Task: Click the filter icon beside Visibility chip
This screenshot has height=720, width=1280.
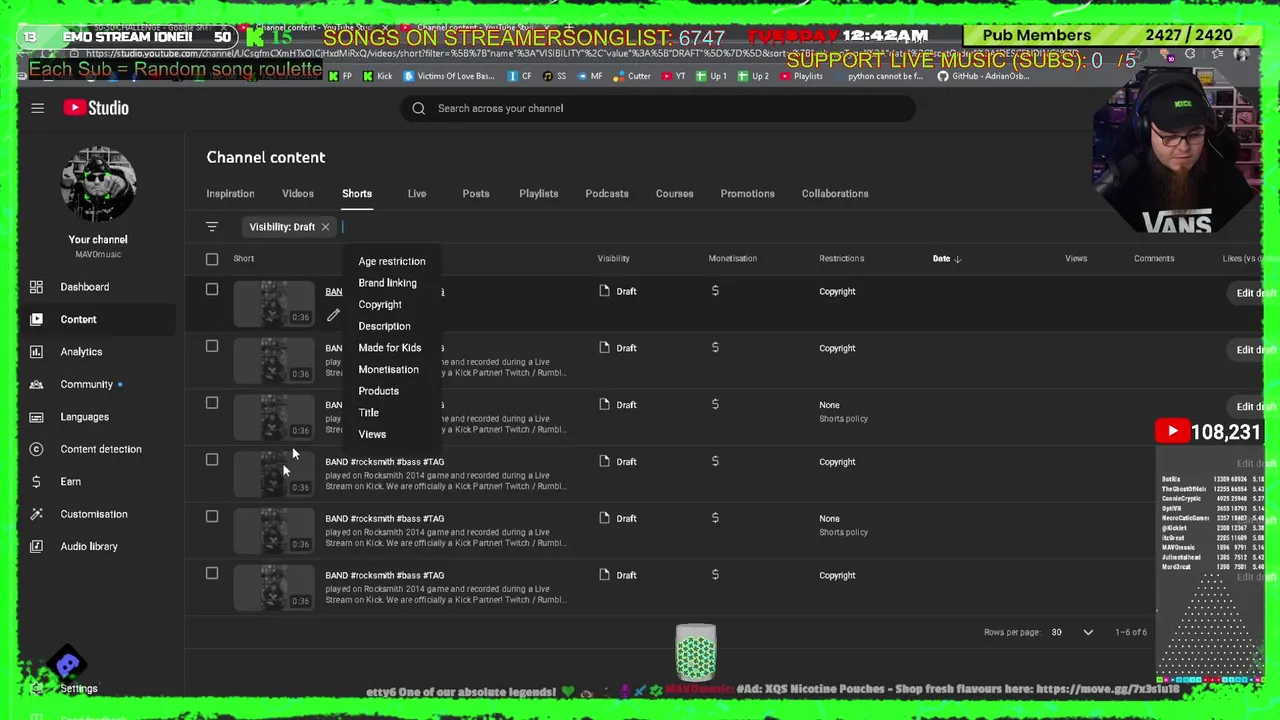Action: pos(212,227)
